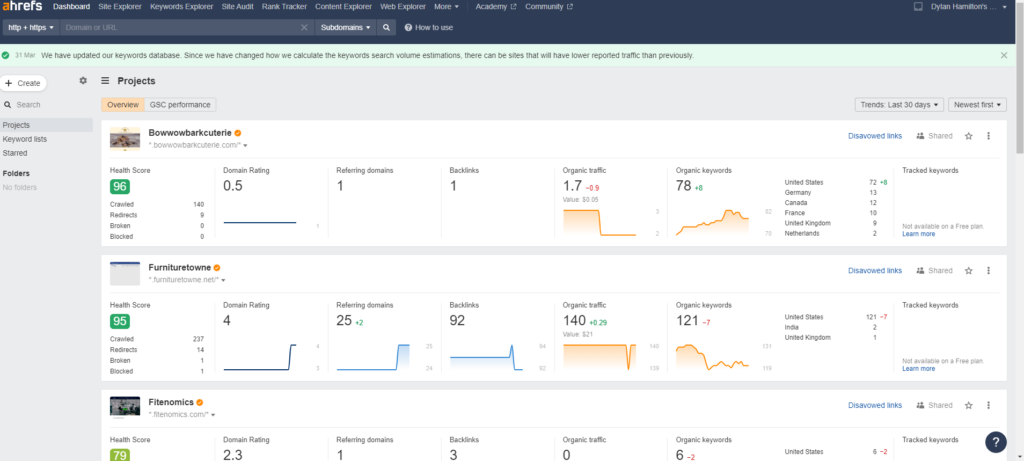This screenshot has width=1024, height=461.
Task: Open more options for Fitenomics project
Action: click(988, 405)
